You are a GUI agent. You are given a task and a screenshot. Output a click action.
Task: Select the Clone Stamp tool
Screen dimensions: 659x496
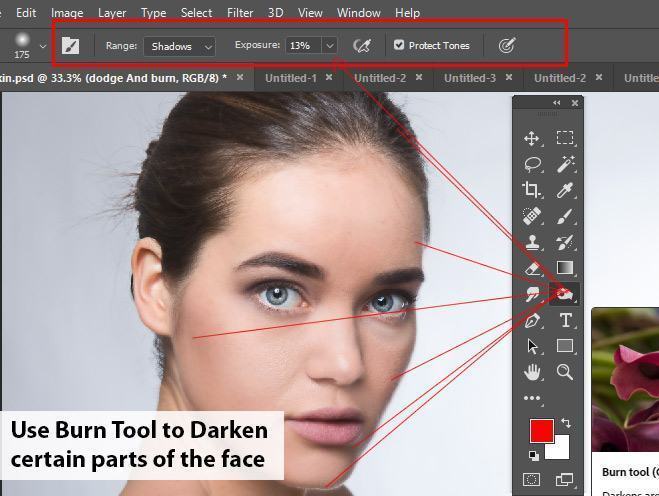tap(532, 242)
